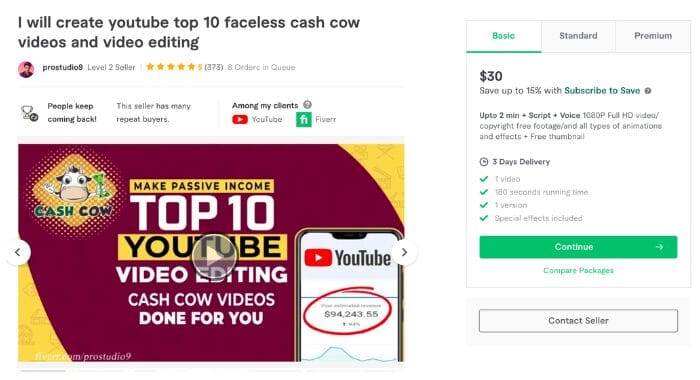
Task: Click the repeat buyers trophy icon
Action: [x=29, y=113]
